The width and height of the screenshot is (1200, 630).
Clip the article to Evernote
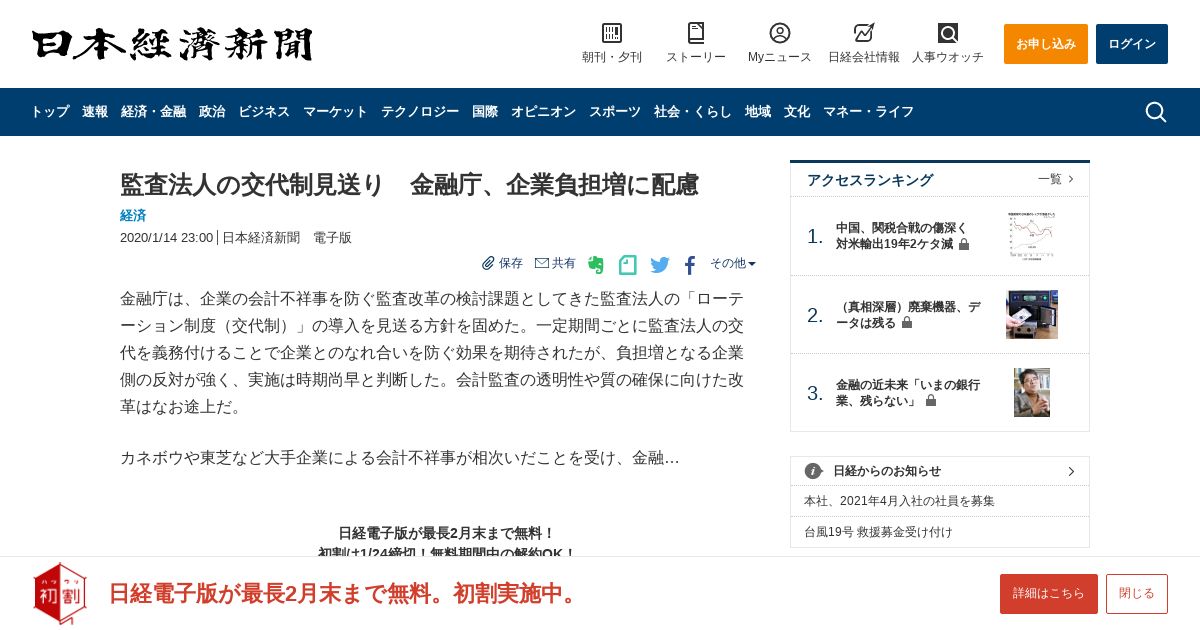tap(596, 265)
